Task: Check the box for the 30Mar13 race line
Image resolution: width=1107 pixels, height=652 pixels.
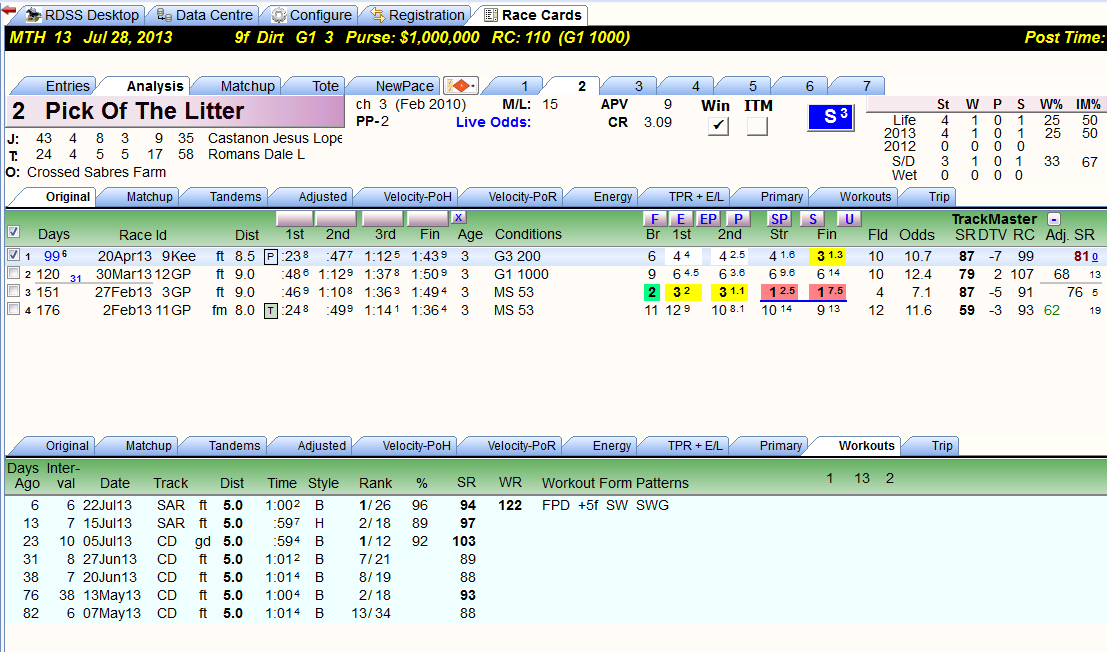Action: pyautogui.click(x=13, y=273)
